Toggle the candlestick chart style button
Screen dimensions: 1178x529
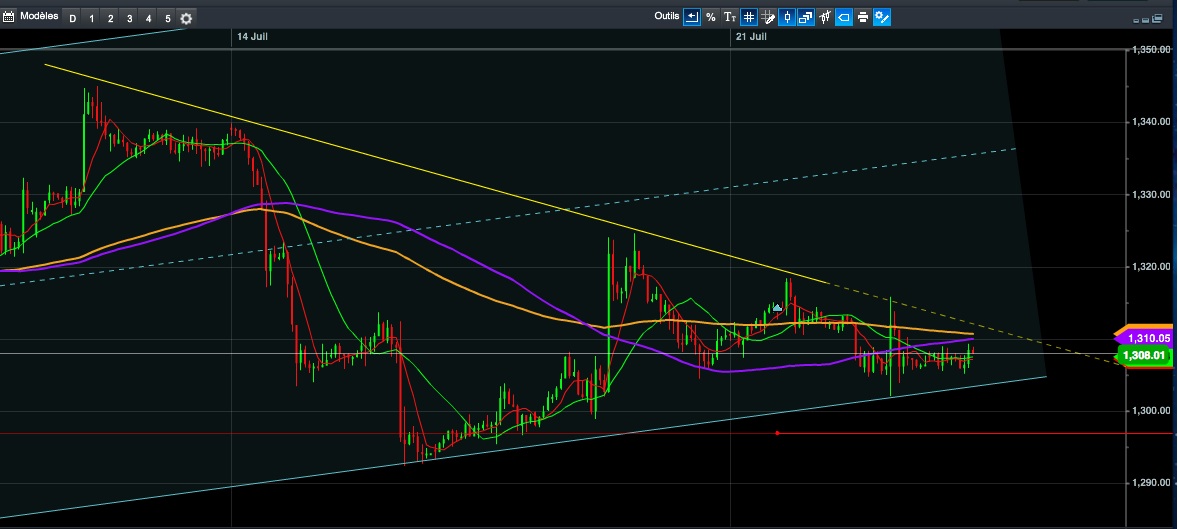click(787, 17)
